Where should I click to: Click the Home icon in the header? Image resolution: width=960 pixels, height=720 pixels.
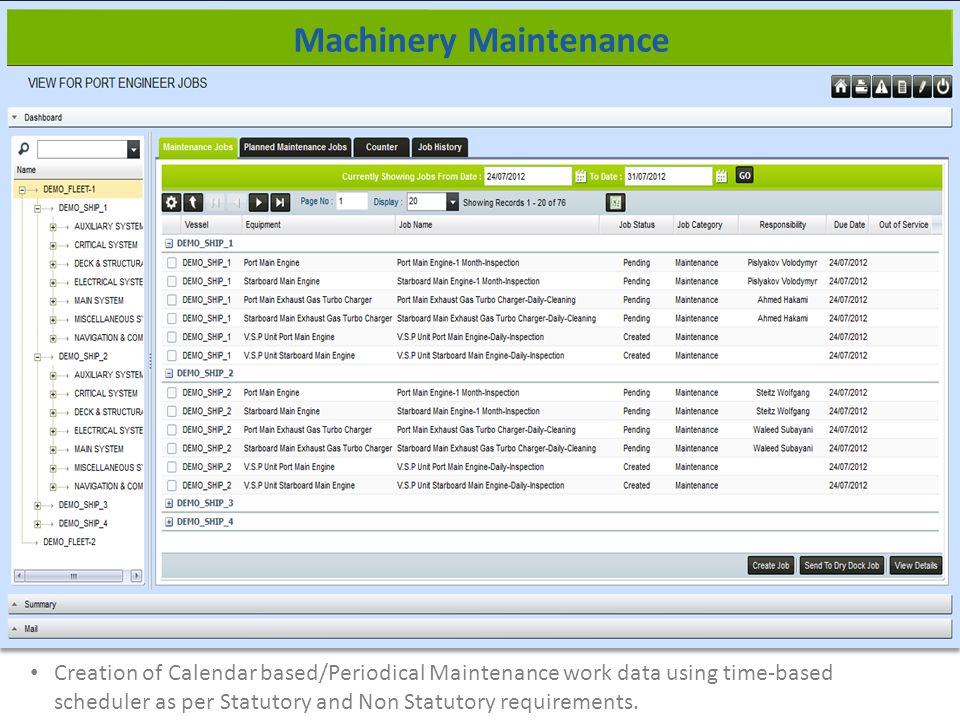841,87
